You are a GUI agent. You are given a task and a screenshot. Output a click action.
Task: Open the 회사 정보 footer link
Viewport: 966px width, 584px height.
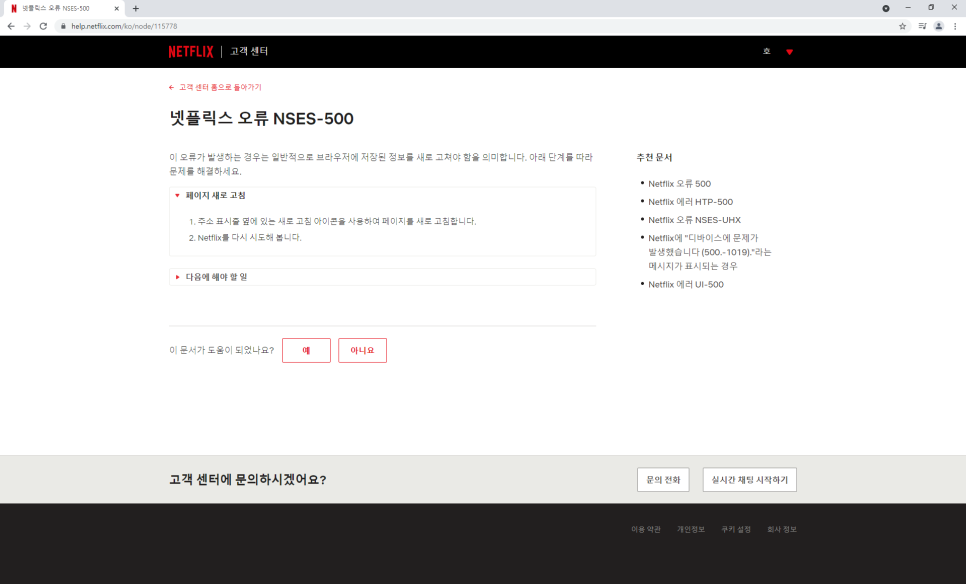pos(782,530)
